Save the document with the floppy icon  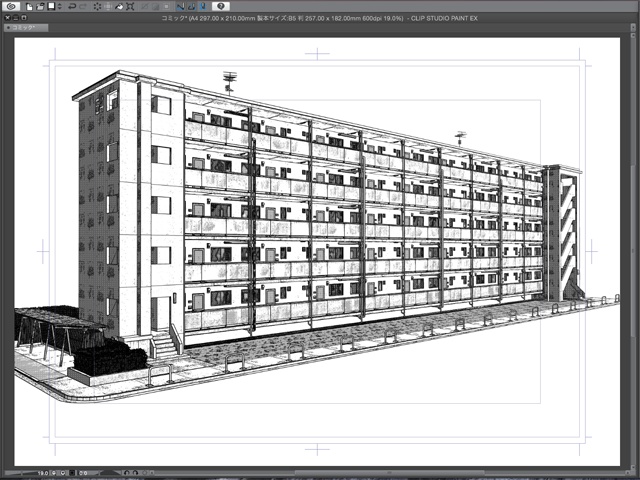pos(51,6)
